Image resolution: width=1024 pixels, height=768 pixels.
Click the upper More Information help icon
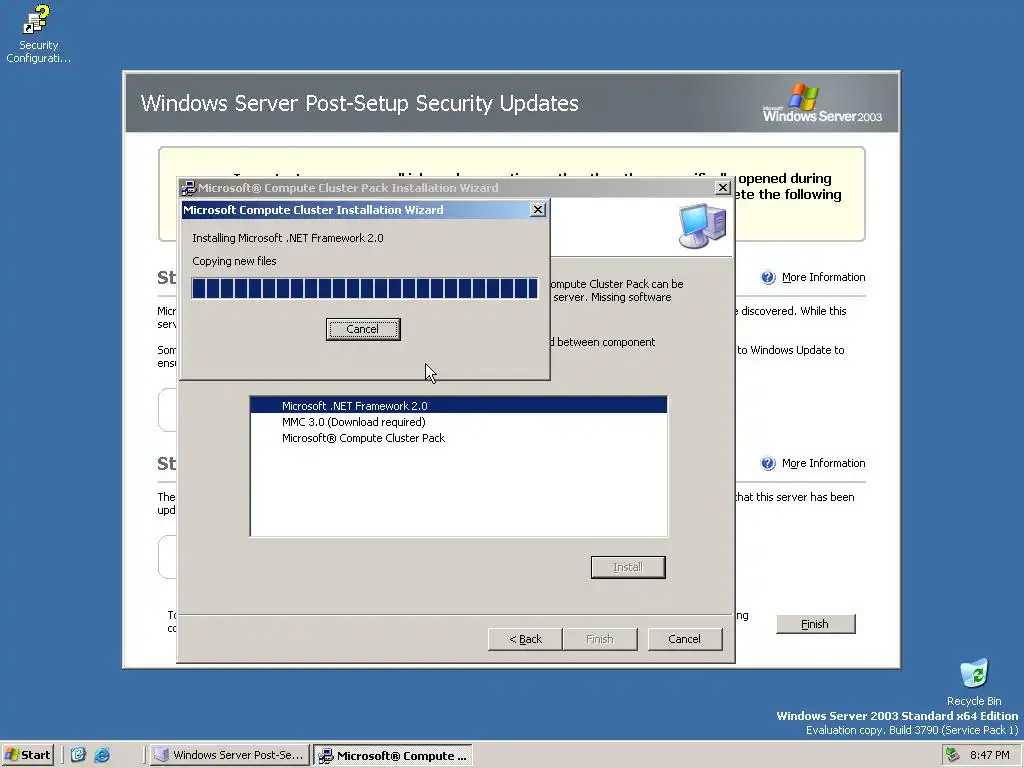tap(768, 278)
